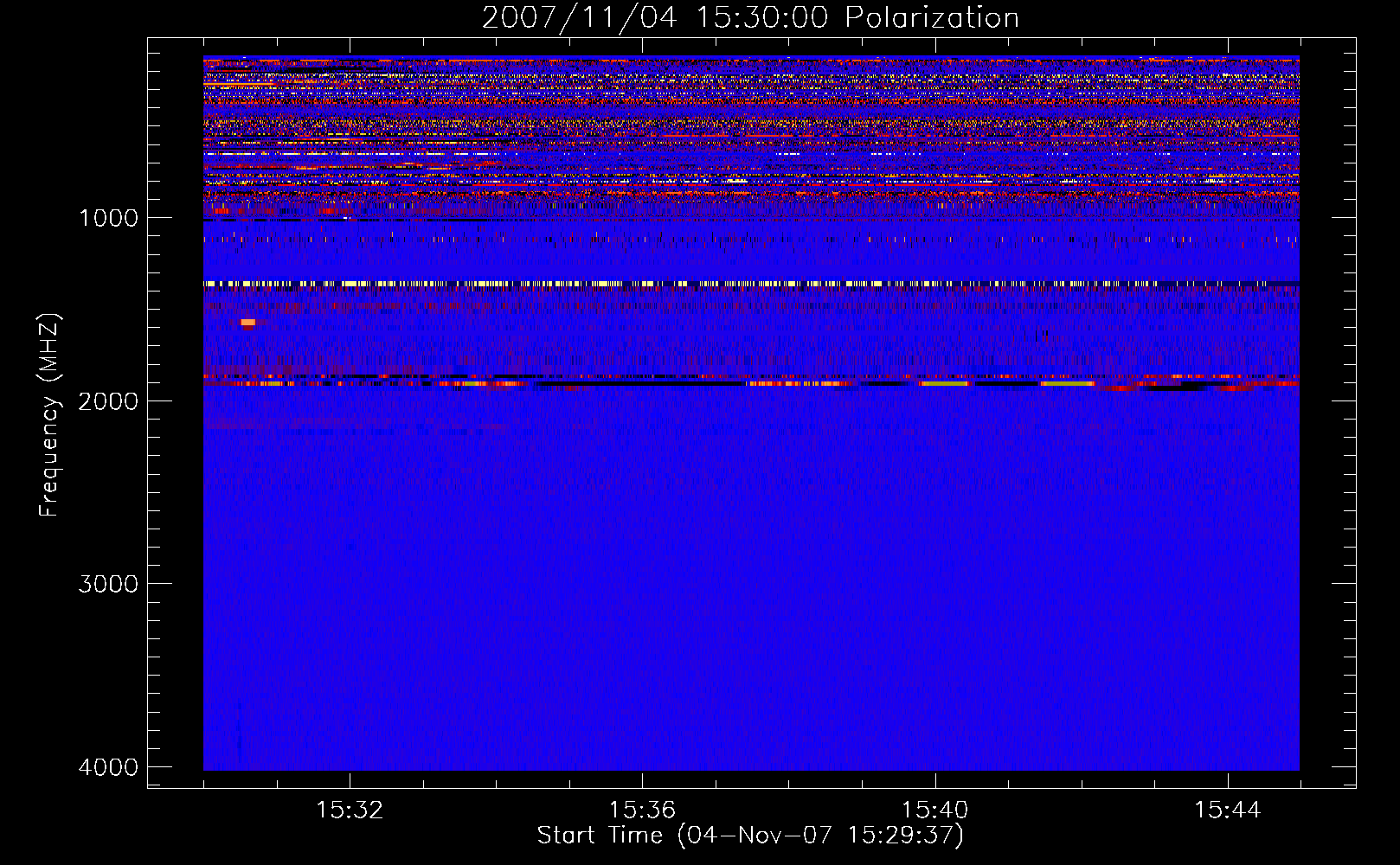Image resolution: width=1400 pixels, height=865 pixels.
Task: Click the 1000 frequency tick label
Action: [108, 218]
